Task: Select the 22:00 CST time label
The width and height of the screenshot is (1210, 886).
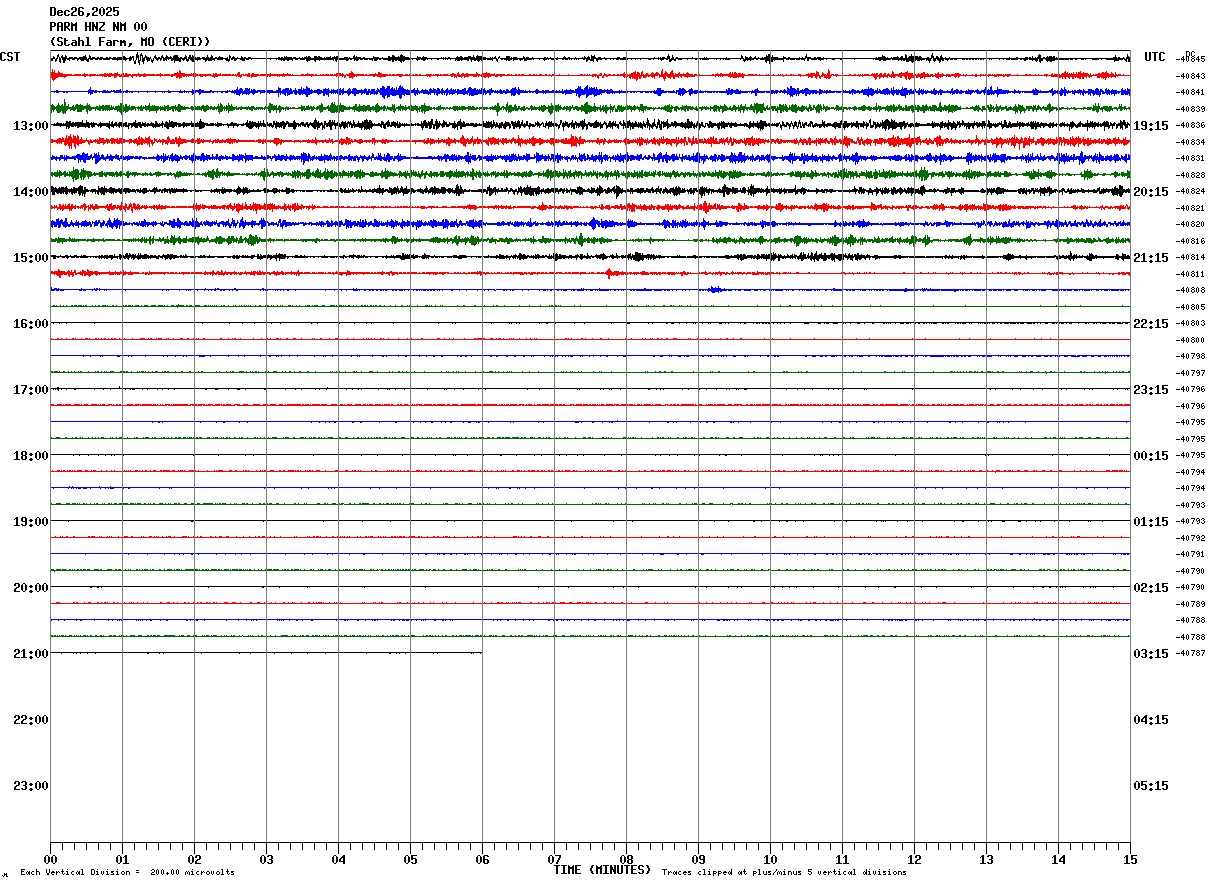Action: pyautogui.click(x=30, y=720)
